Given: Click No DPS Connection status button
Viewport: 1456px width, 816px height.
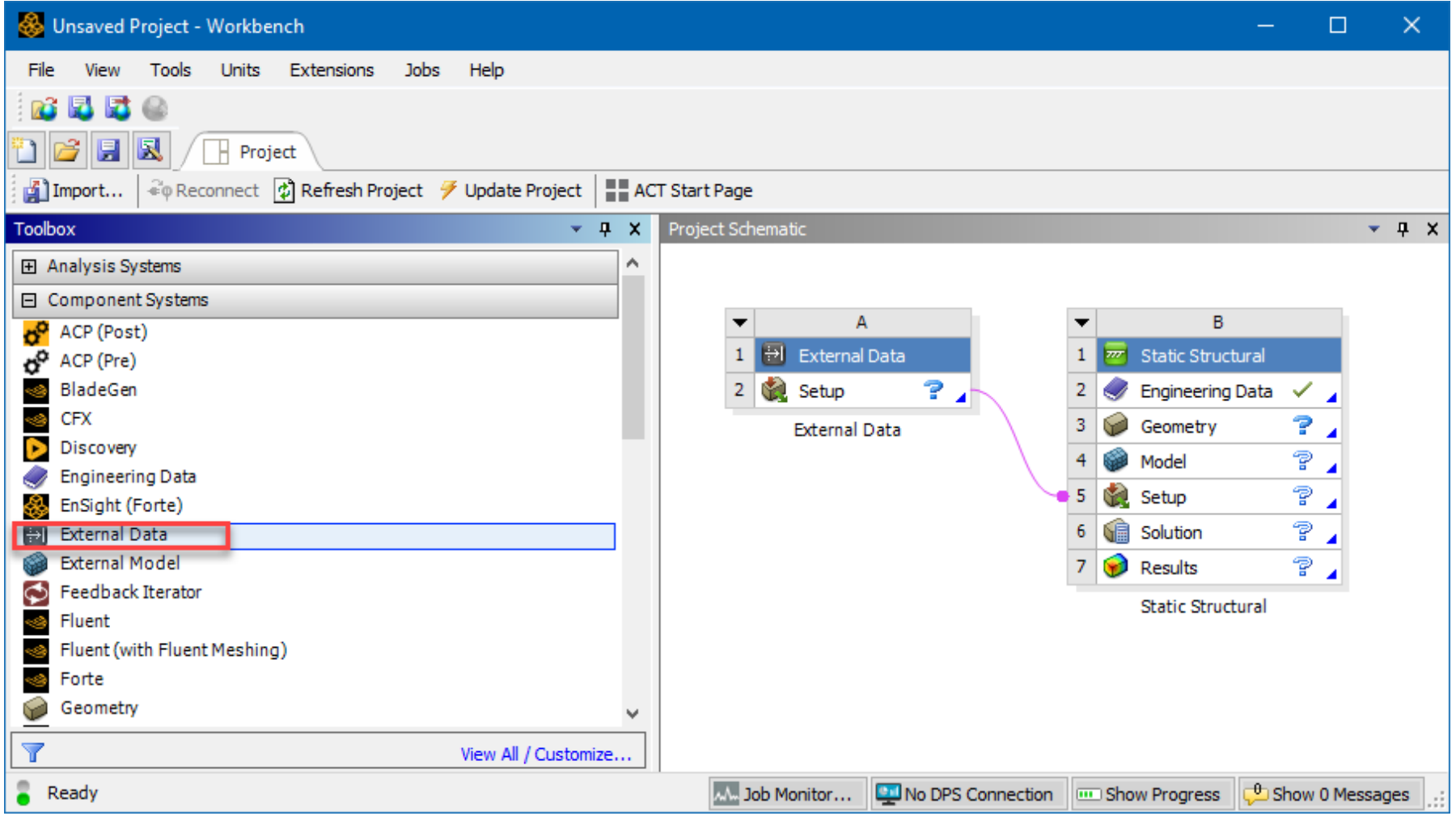Looking at the screenshot, I should click(968, 795).
